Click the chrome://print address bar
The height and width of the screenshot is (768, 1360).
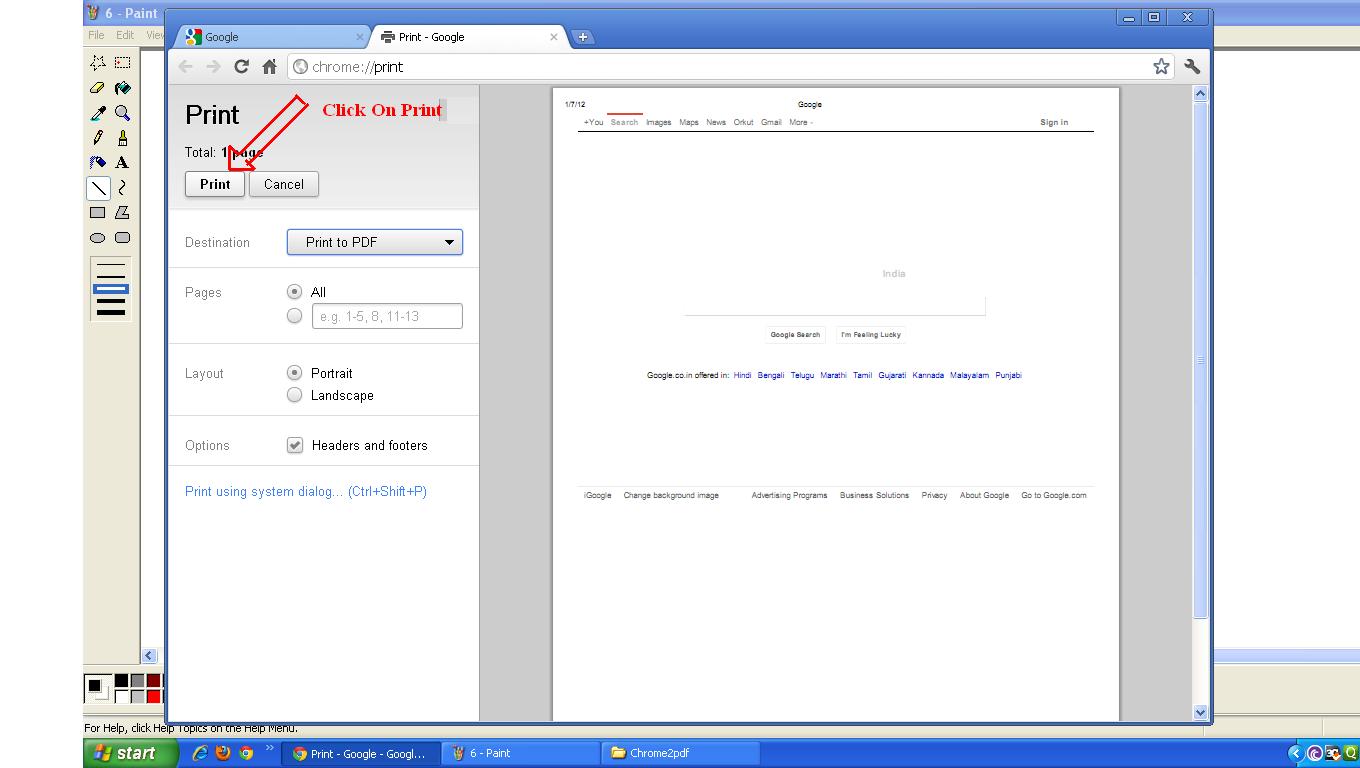[x=728, y=66]
